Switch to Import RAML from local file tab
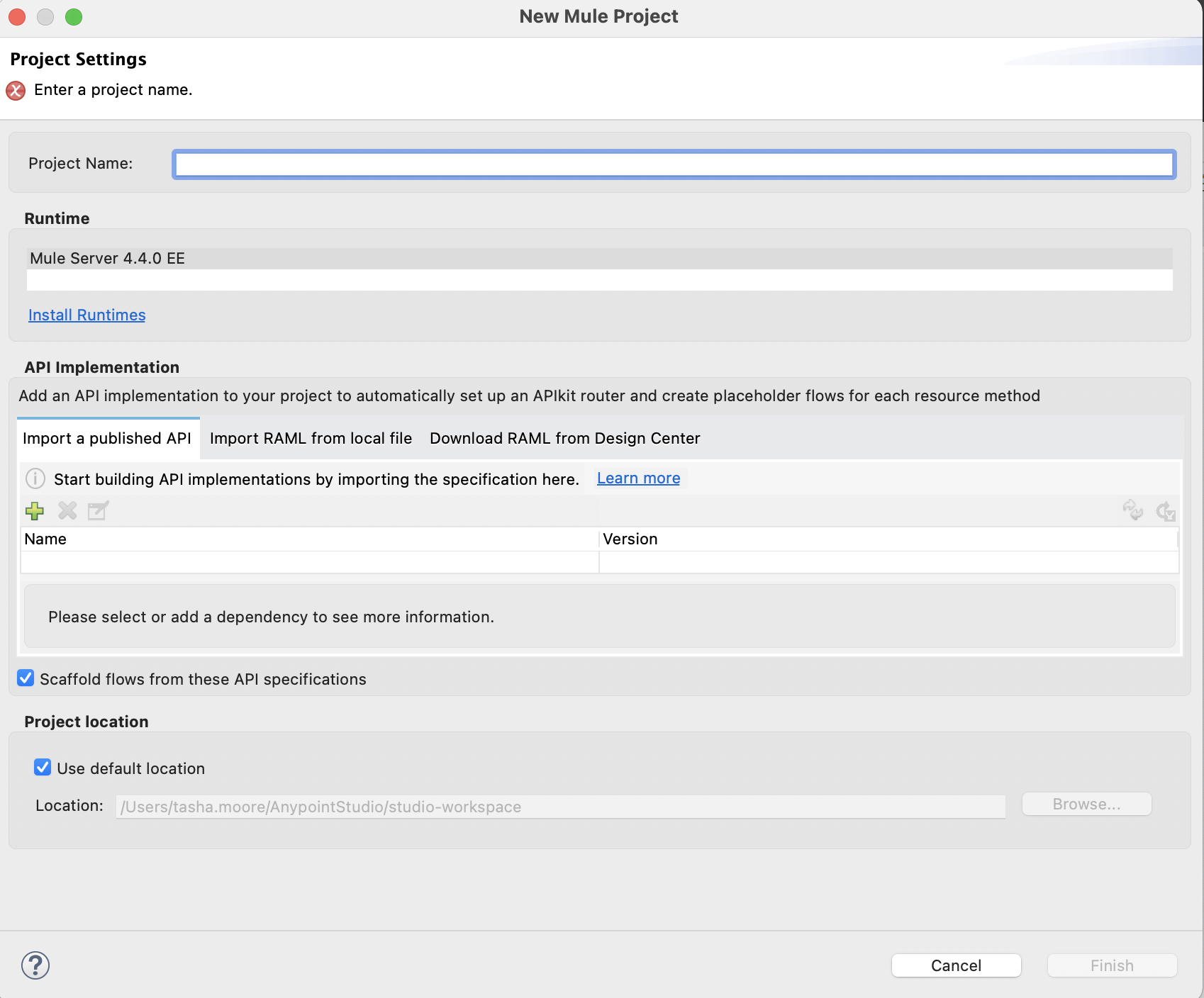1204x998 pixels. tap(311, 438)
